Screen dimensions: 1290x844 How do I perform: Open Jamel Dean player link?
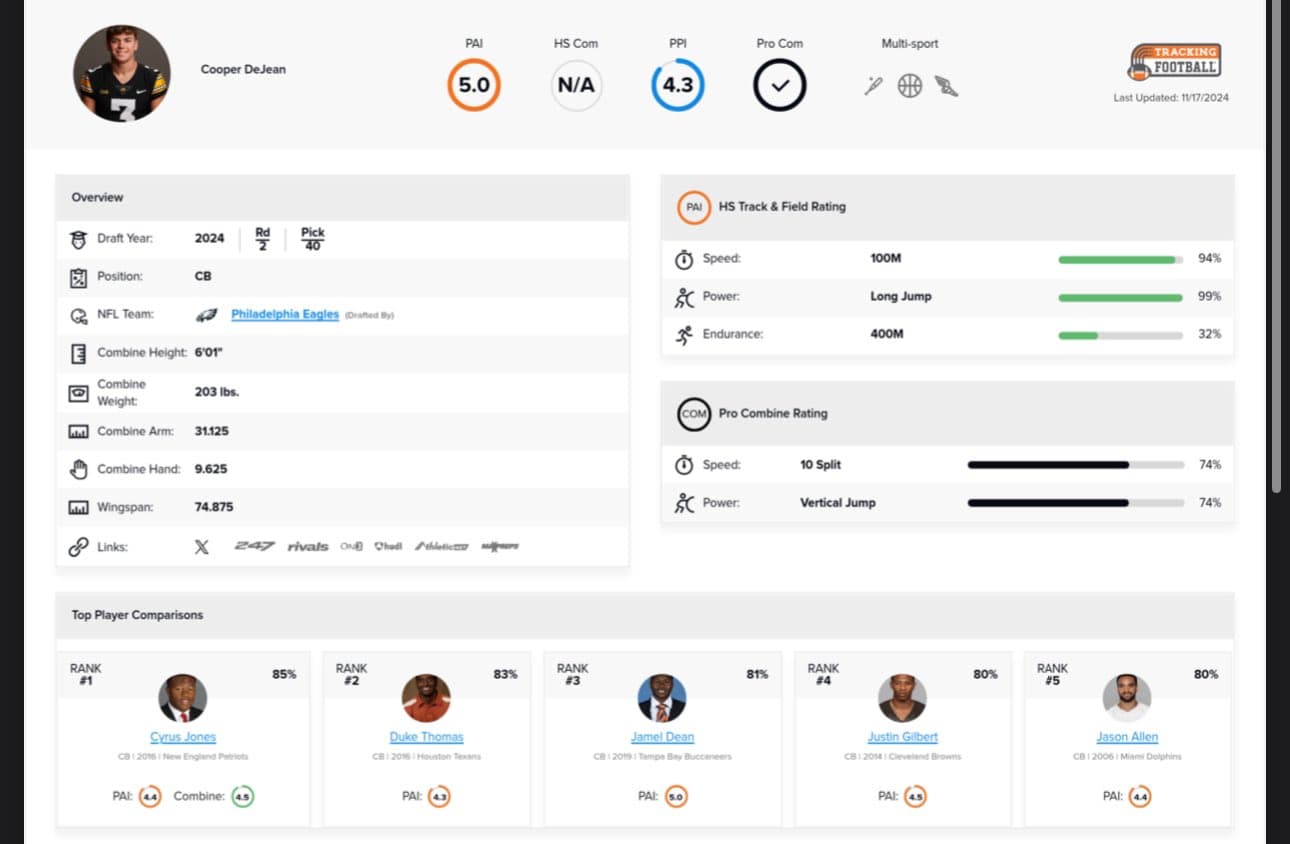coord(662,737)
